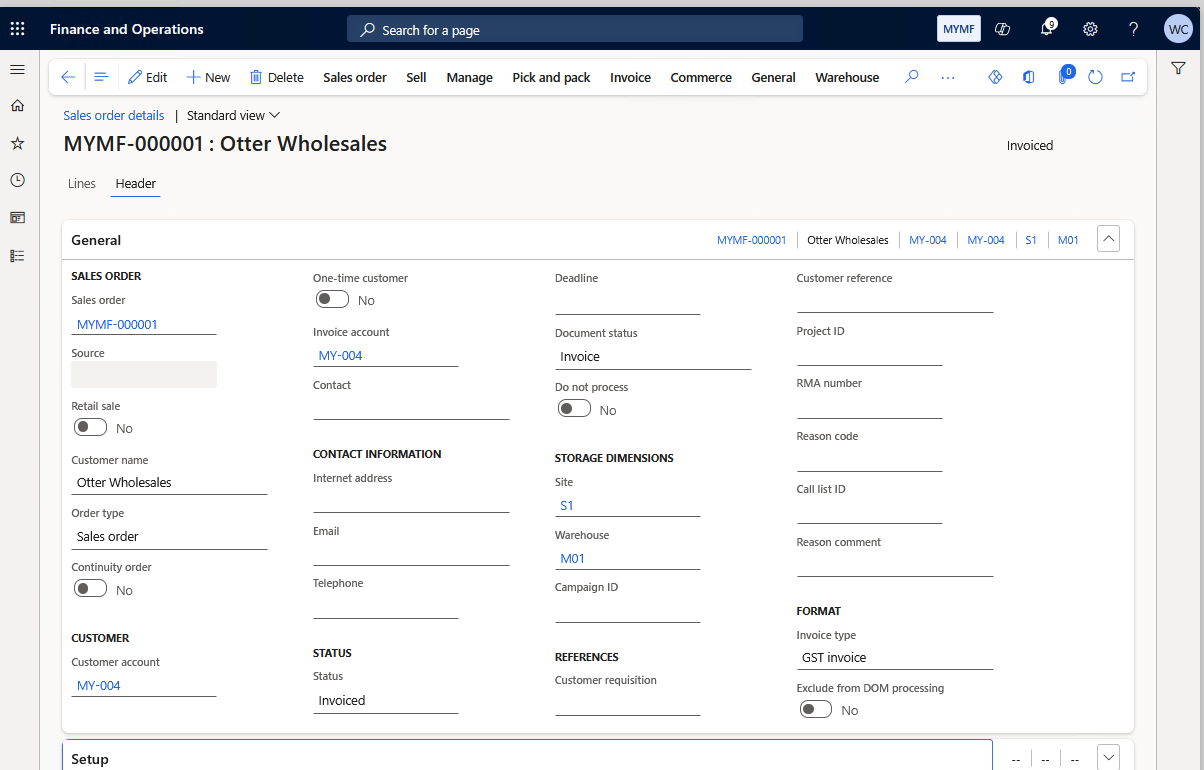This screenshot has width=1204, height=770.
Task: Open the Power Apps diamond icon
Action: click(x=995, y=77)
